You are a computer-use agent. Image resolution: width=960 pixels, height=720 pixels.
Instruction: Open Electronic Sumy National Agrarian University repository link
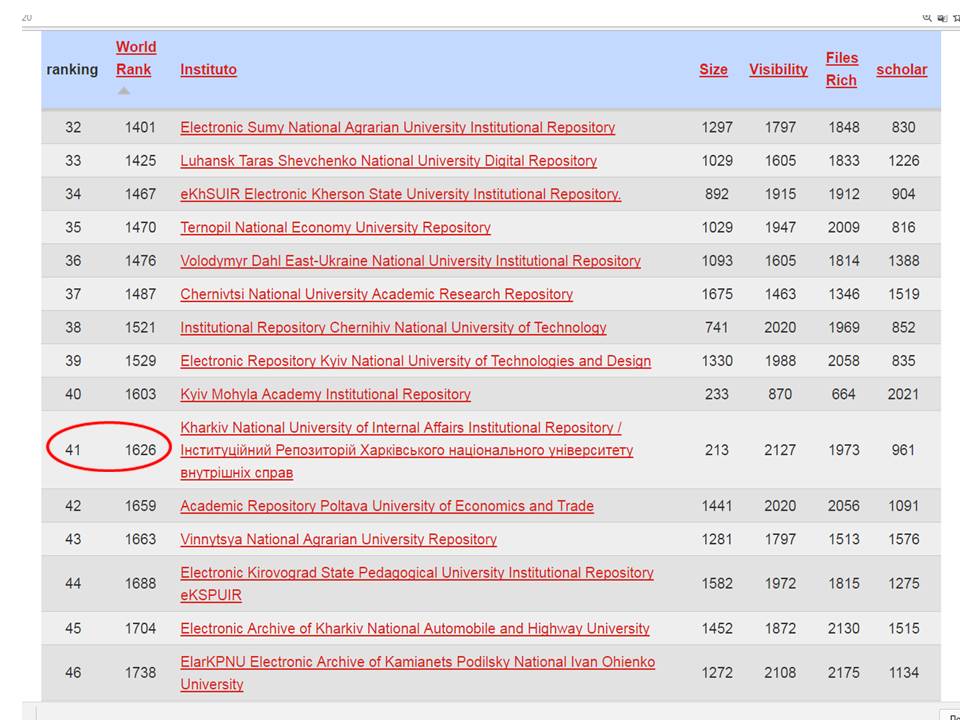(397, 128)
